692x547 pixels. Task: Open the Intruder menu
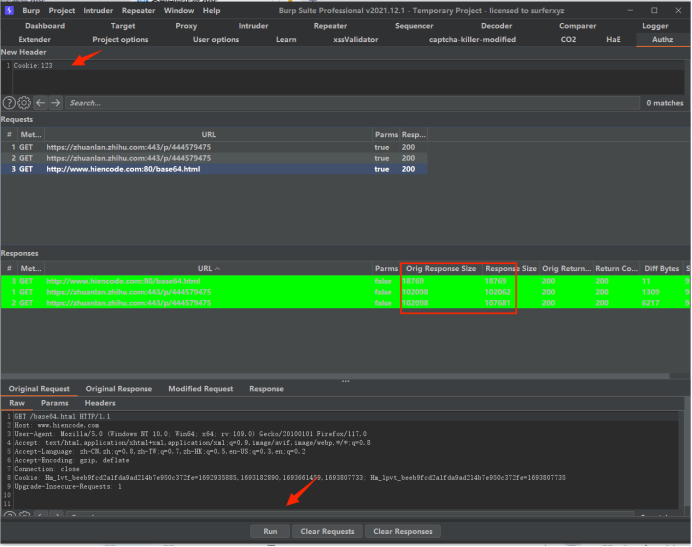click(x=98, y=10)
